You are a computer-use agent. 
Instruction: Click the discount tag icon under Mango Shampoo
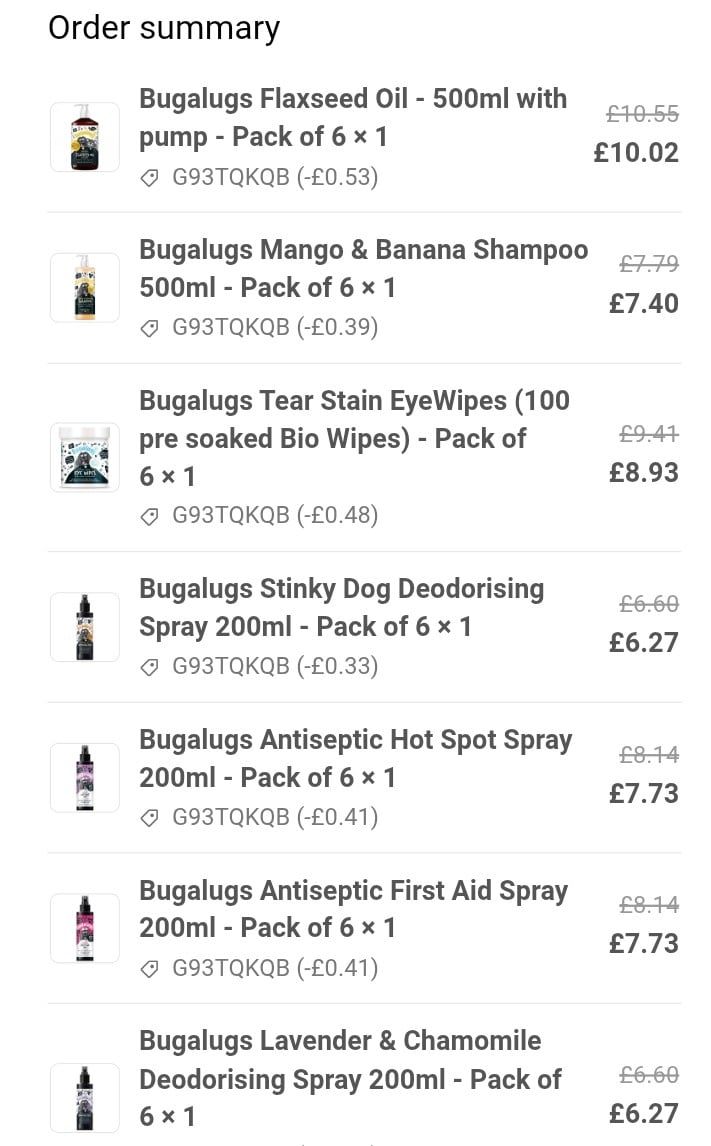pos(150,328)
